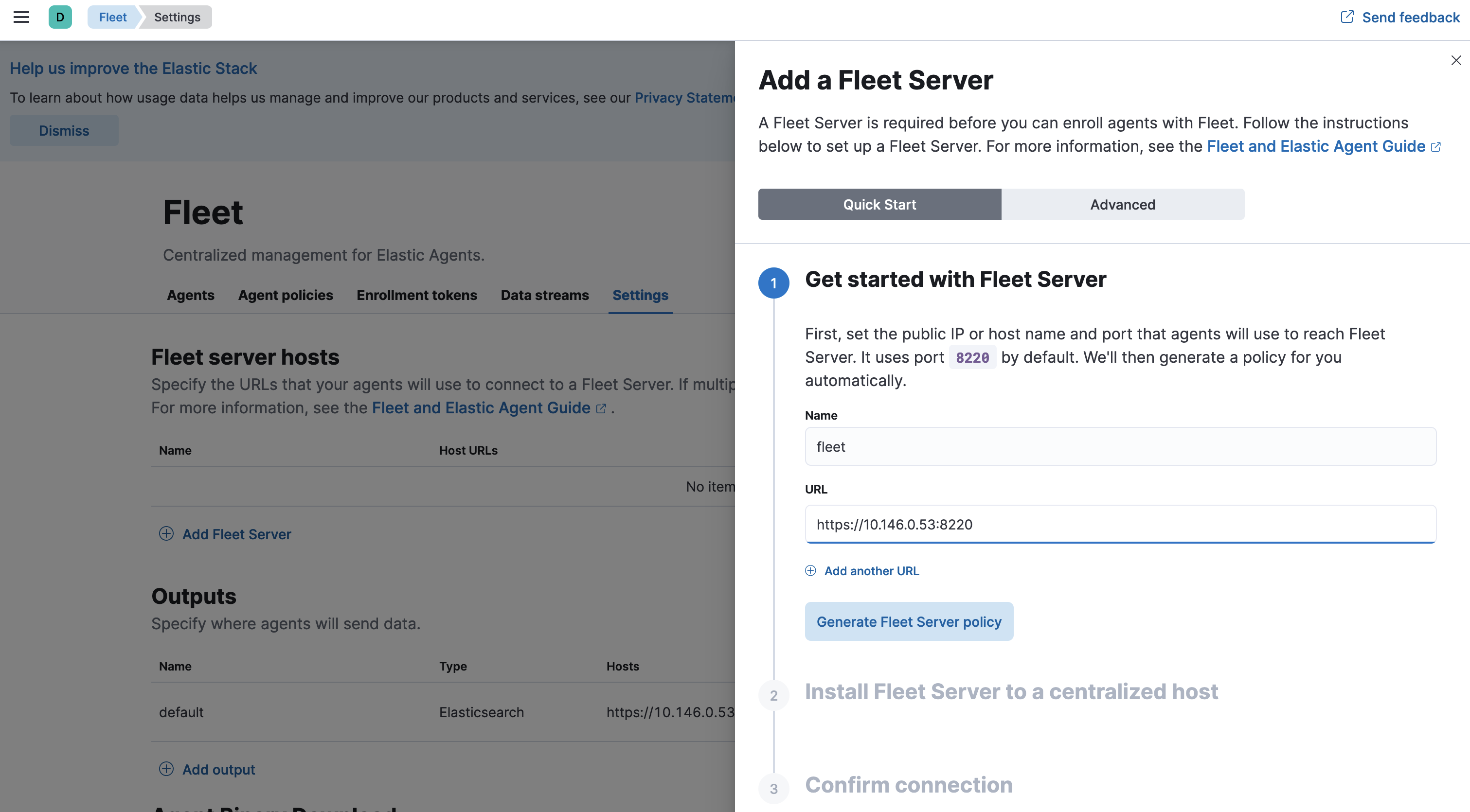The image size is (1470, 812).
Task: Dismiss the Elastic Stack improvement banner
Action: (64, 131)
